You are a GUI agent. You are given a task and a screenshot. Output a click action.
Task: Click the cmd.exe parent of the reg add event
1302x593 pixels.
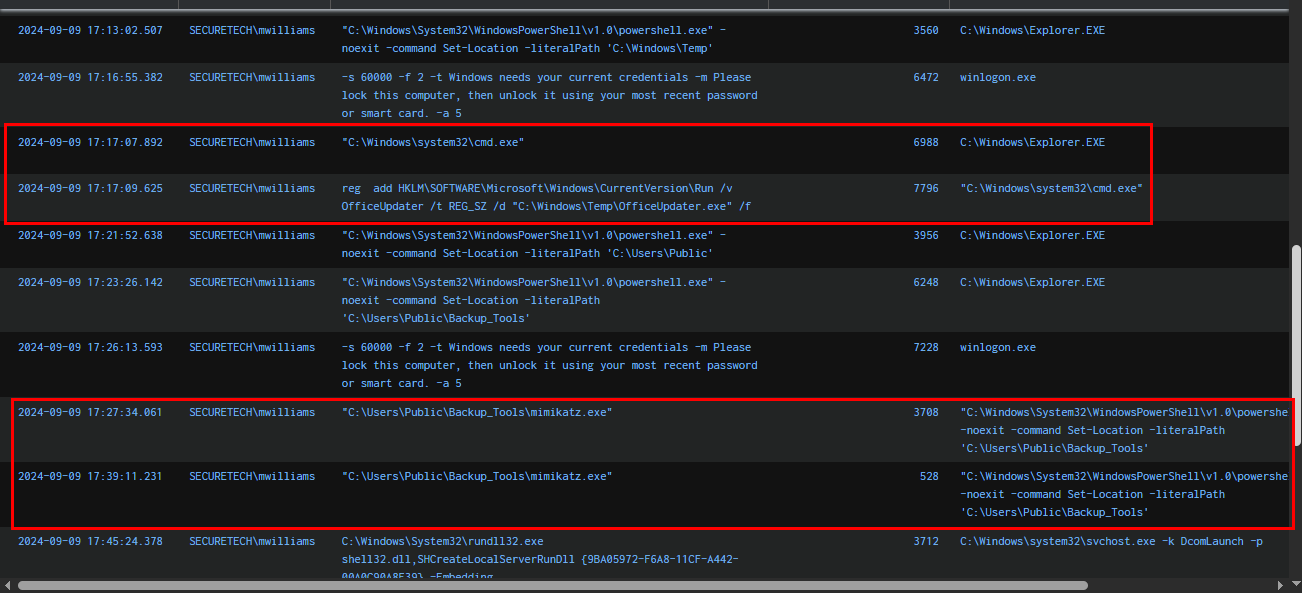[1051, 187]
